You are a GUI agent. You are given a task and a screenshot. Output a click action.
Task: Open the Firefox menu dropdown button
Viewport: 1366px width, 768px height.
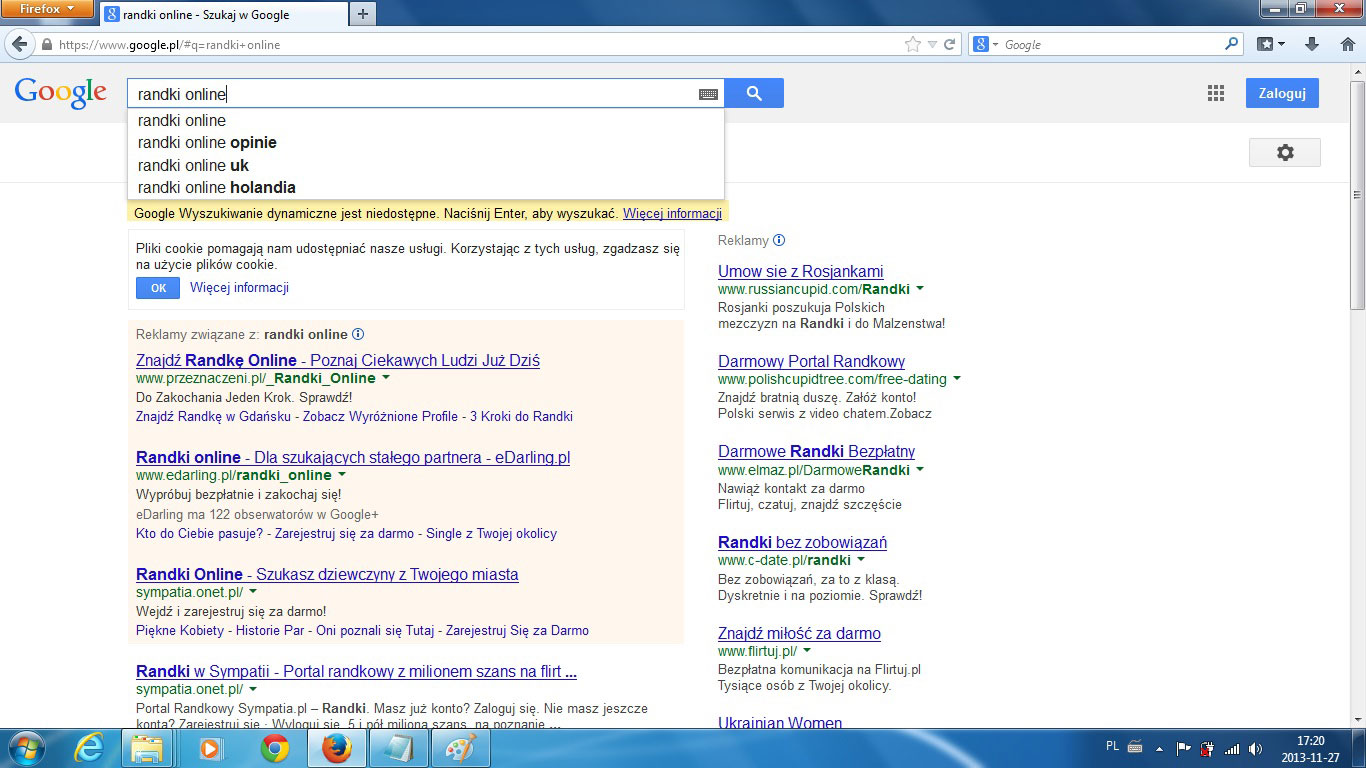(x=47, y=10)
